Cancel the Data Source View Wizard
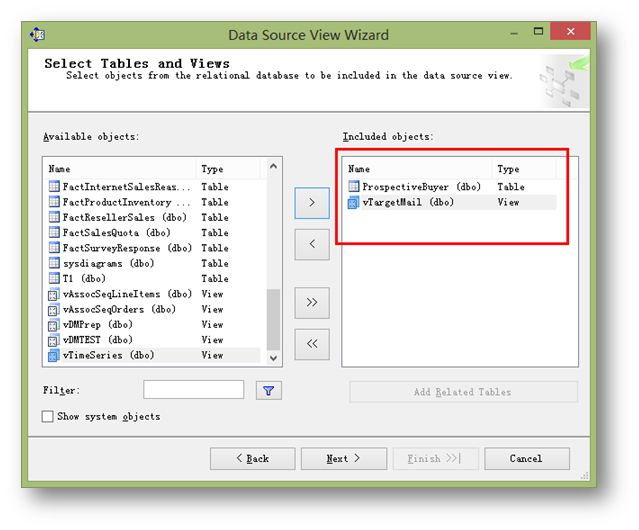 pos(527,459)
